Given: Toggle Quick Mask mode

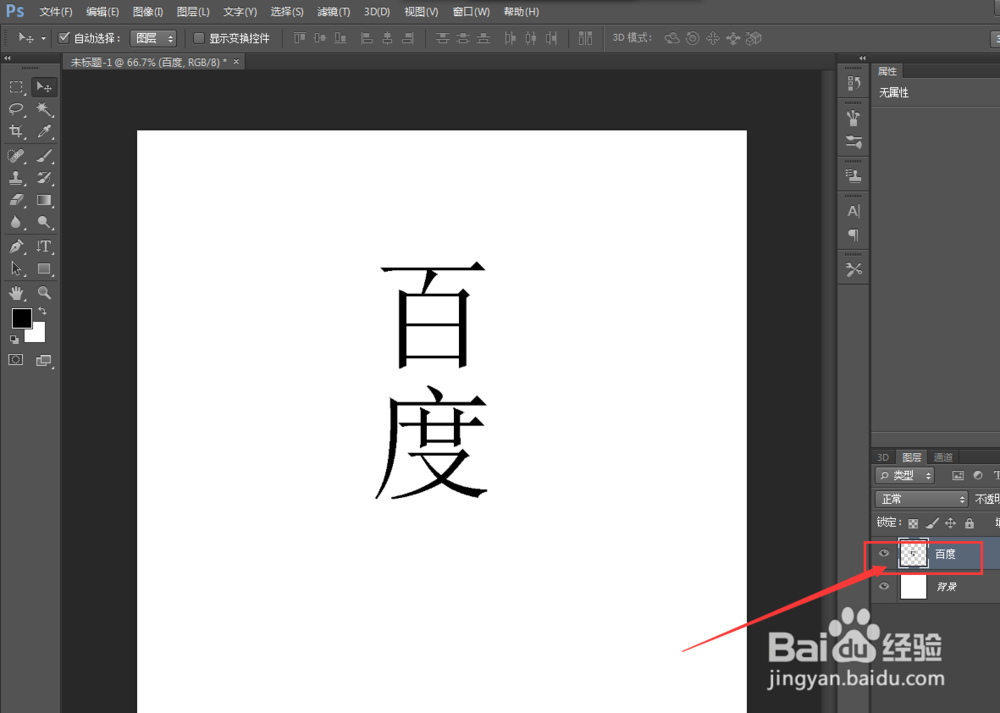Looking at the screenshot, I should [x=16, y=360].
